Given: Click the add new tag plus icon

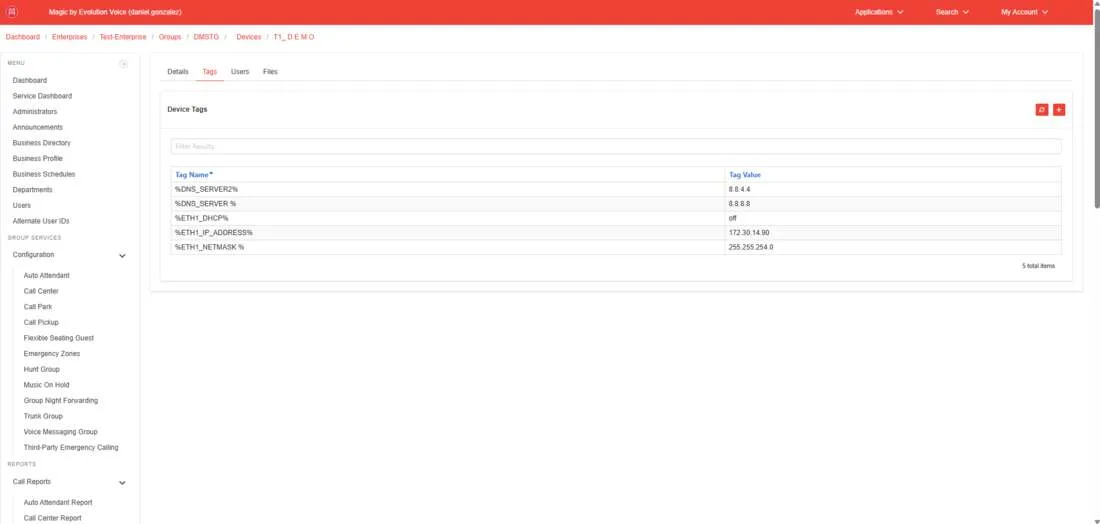Looking at the screenshot, I should click(1059, 109).
